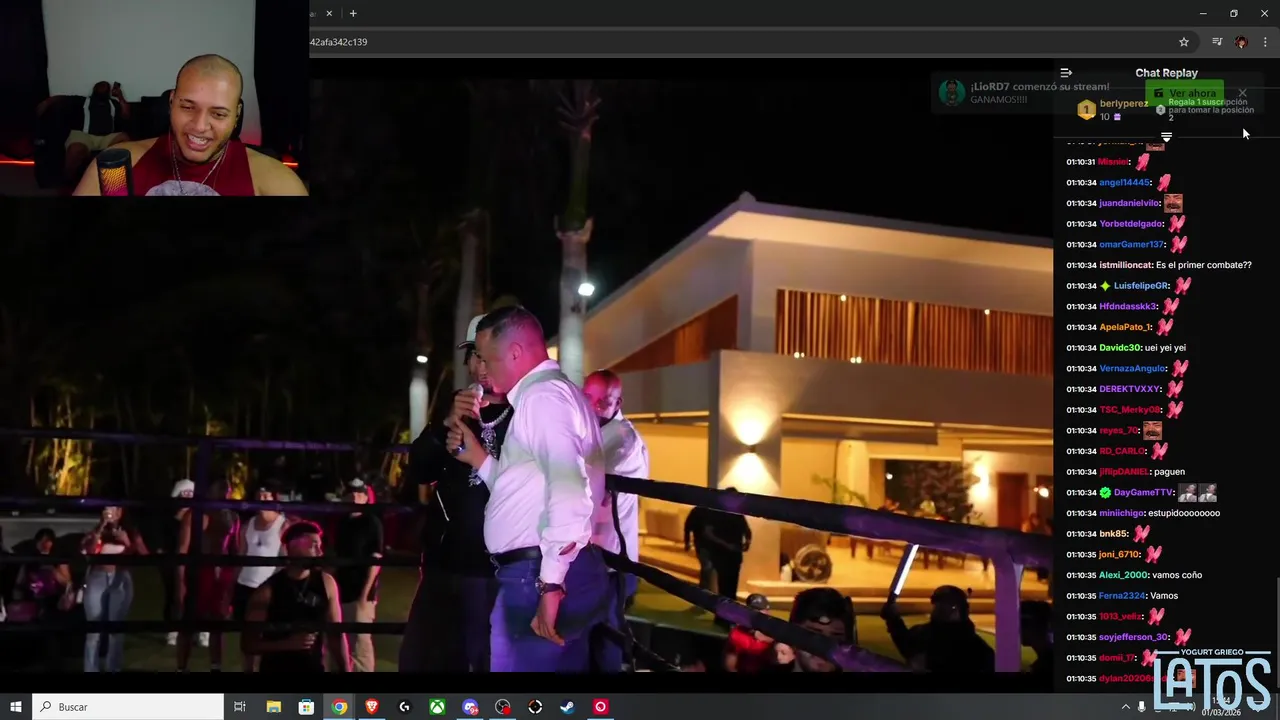The height and width of the screenshot is (720, 1280).
Task: Open Discord from the taskbar
Action: (470, 707)
